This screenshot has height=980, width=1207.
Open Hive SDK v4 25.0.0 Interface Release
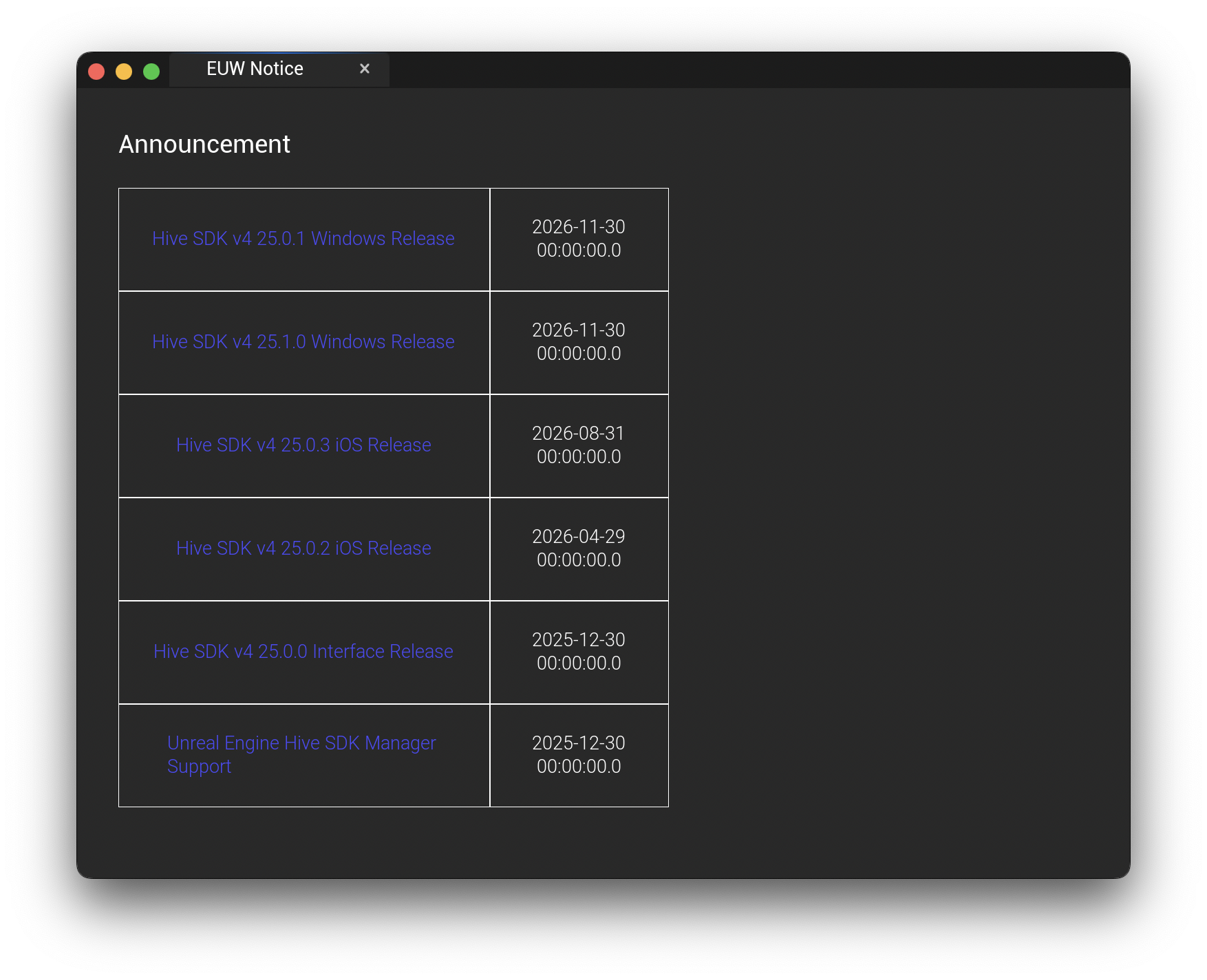303,652
